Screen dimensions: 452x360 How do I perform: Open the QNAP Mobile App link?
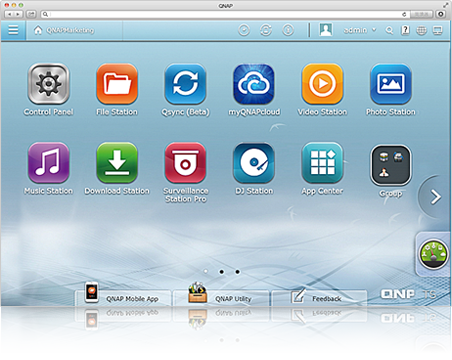123,297
